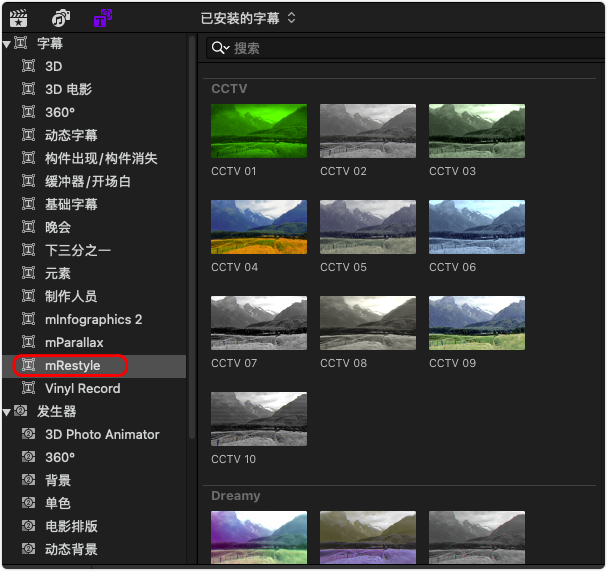The image size is (607, 571).
Task: Open the Libraries sidebar clapperboard icon
Action: pyautogui.click(x=19, y=18)
